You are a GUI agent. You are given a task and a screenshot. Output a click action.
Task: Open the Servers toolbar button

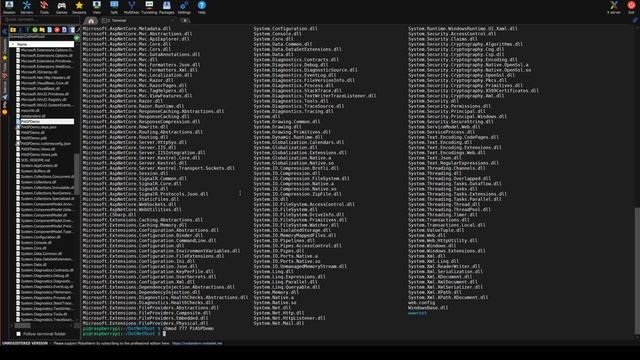pyautogui.click(x=27, y=7)
